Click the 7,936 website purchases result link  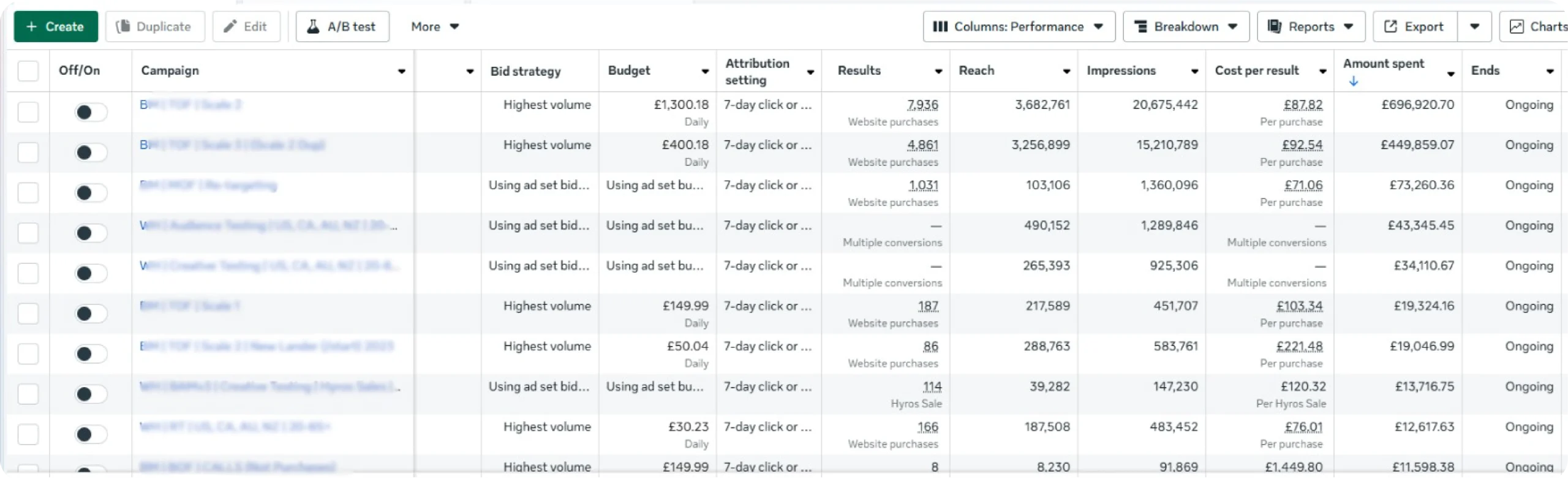click(922, 105)
